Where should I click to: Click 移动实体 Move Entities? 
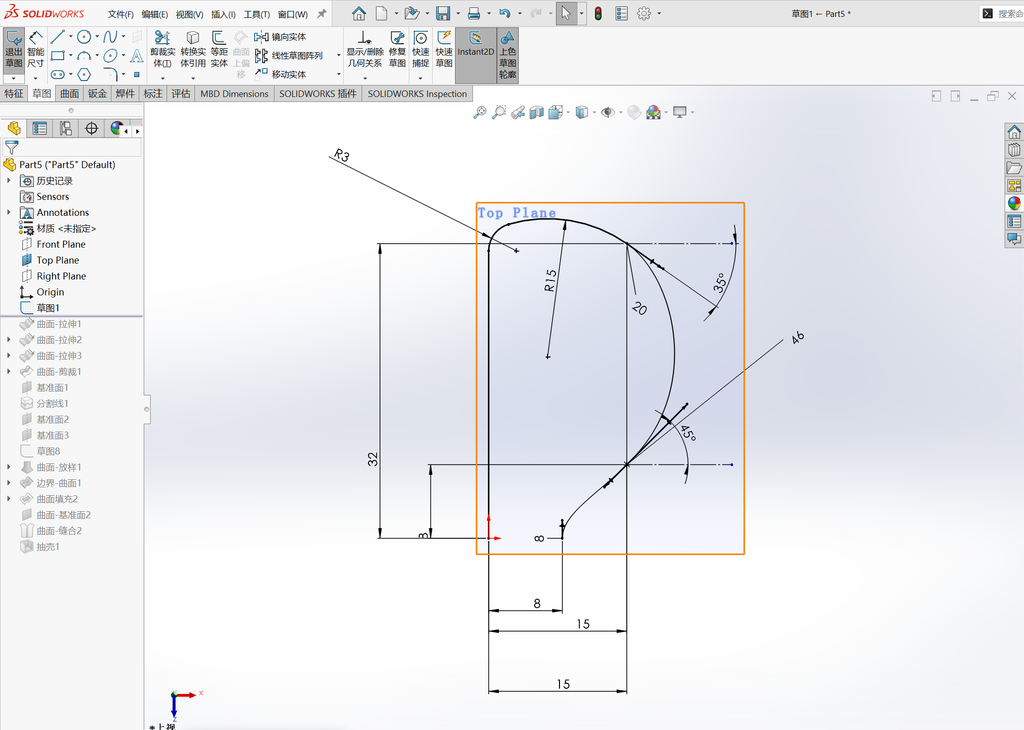coord(280,74)
